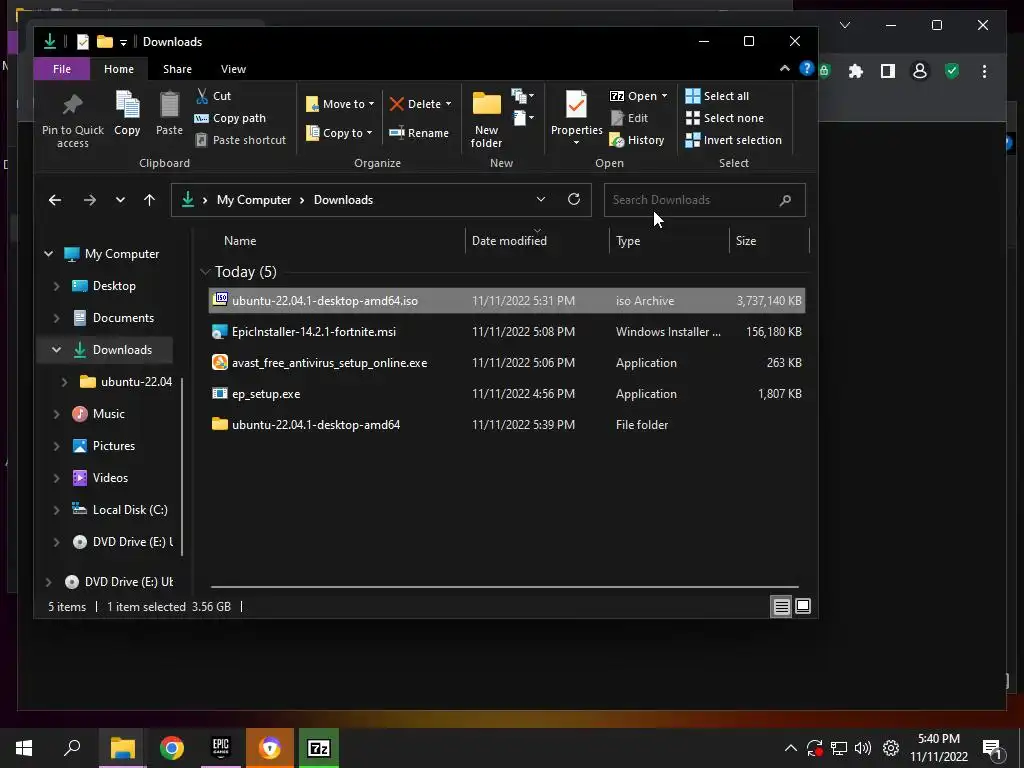Select ubuntu-22.04.1-desktop-amd64 folder row
The height and width of the screenshot is (768, 1024).
pyautogui.click(x=507, y=425)
